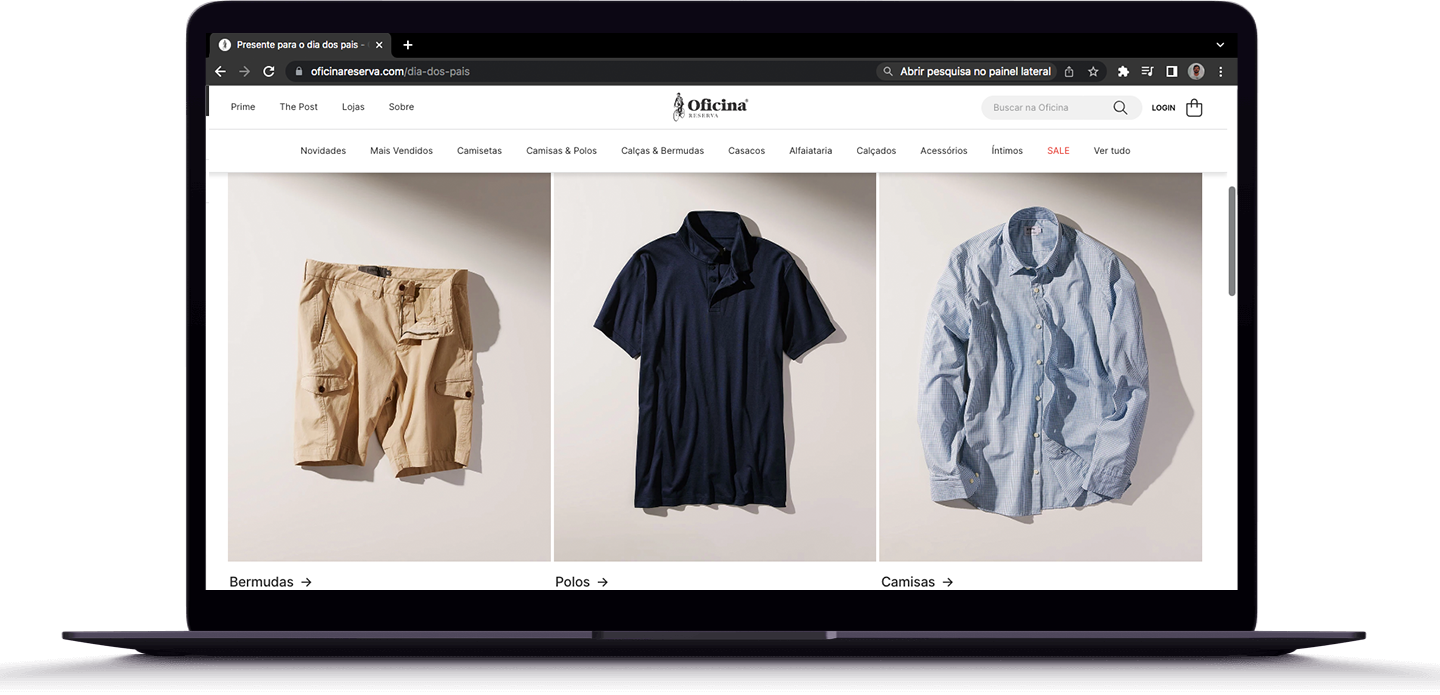Open the Calçados menu
This screenshot has height=695, width=1440.
tap(876, 151)
